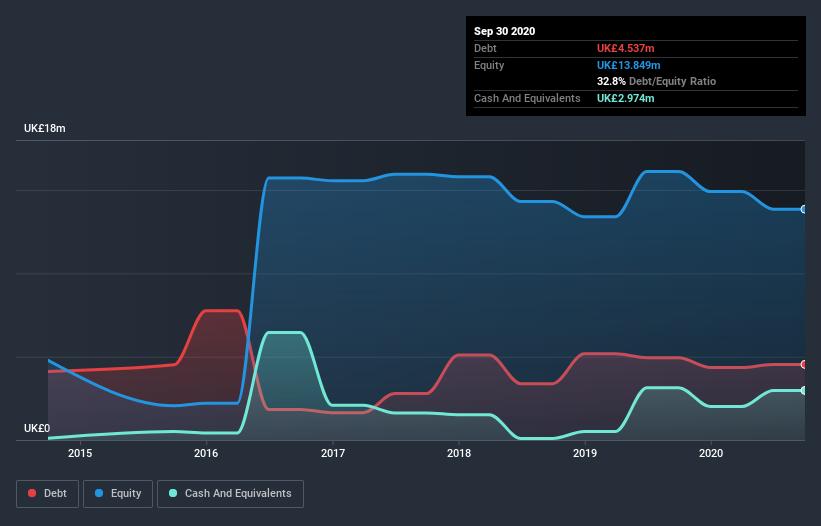821x526 pixels.
Task: Click the red Debt legend dot
Action: click(x=32, y=493)
